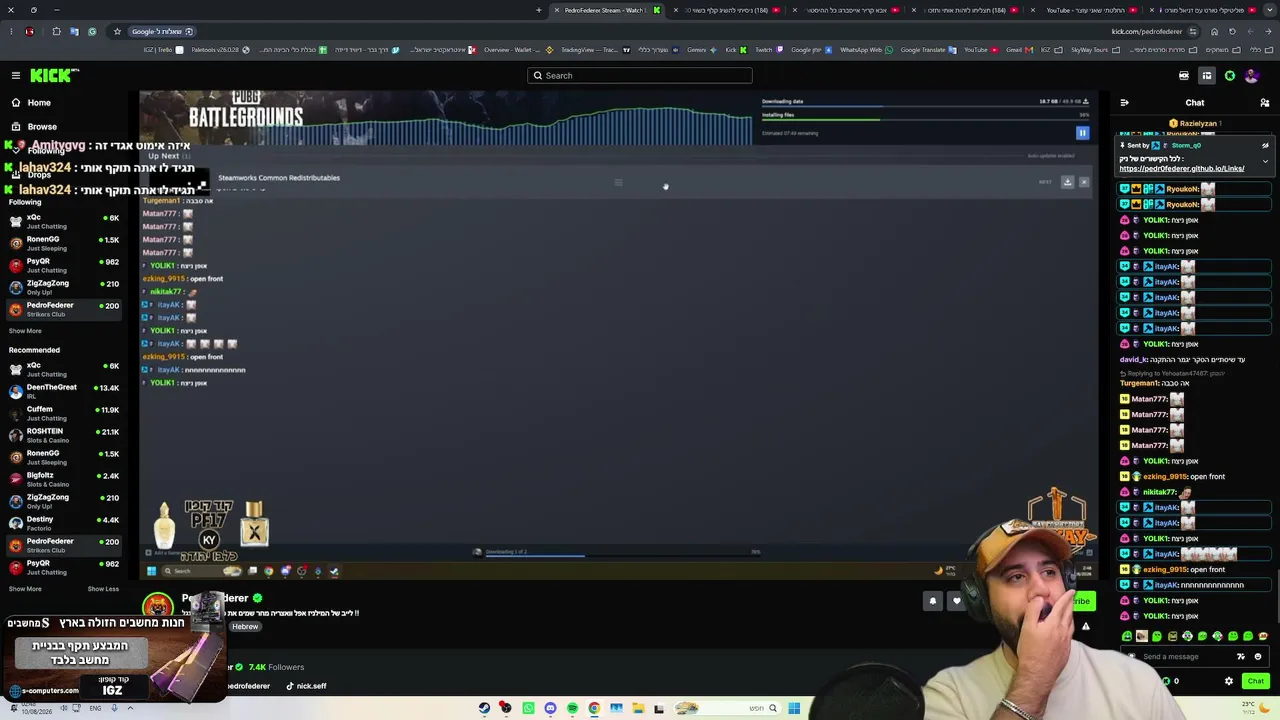This screenshot has width=1280, height=720.
Task: Open Chrome from the Windows taskbar
Action: coord(594,708)
